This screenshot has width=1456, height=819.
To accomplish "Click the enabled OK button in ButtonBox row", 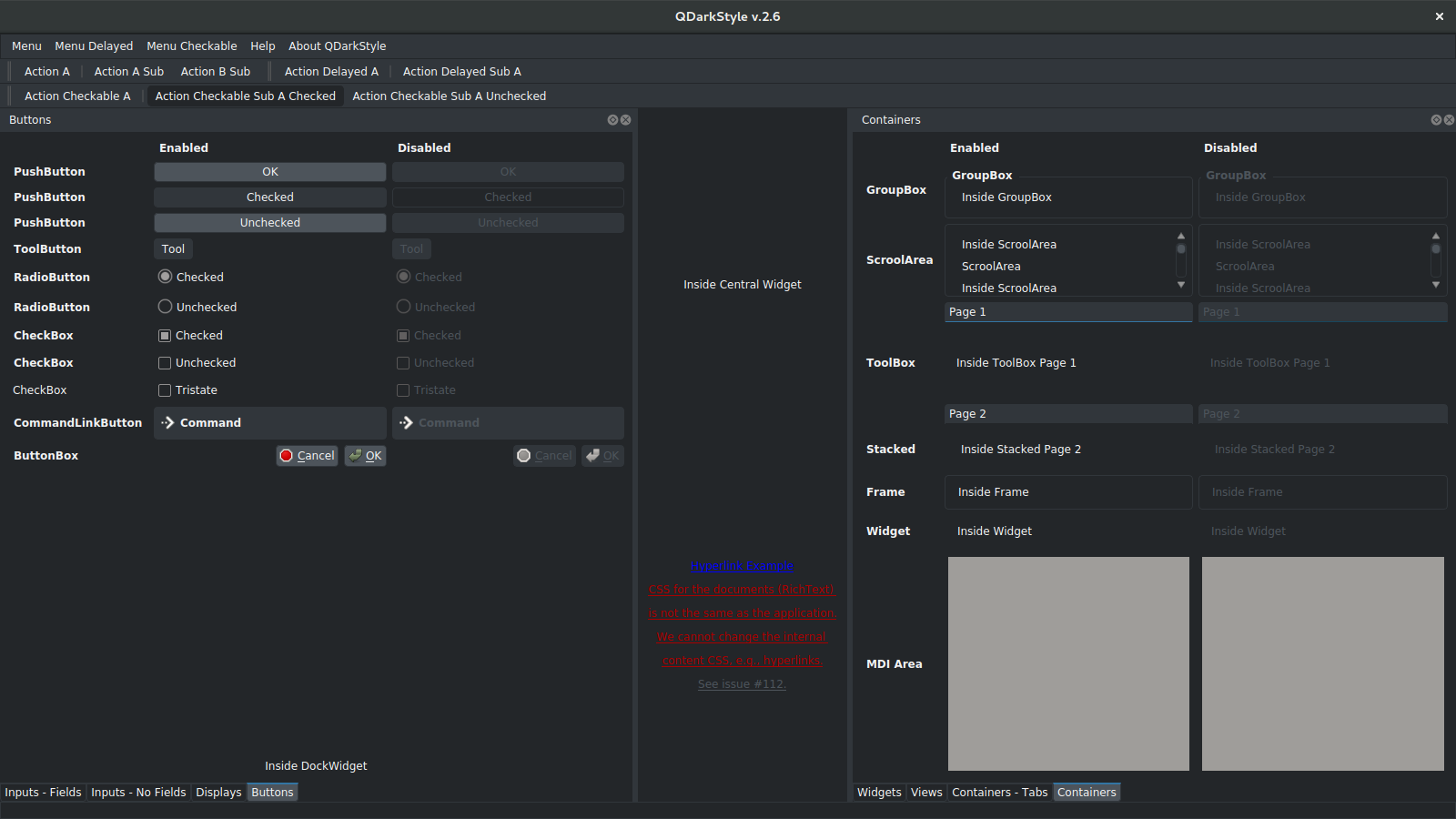I will 366,456.
